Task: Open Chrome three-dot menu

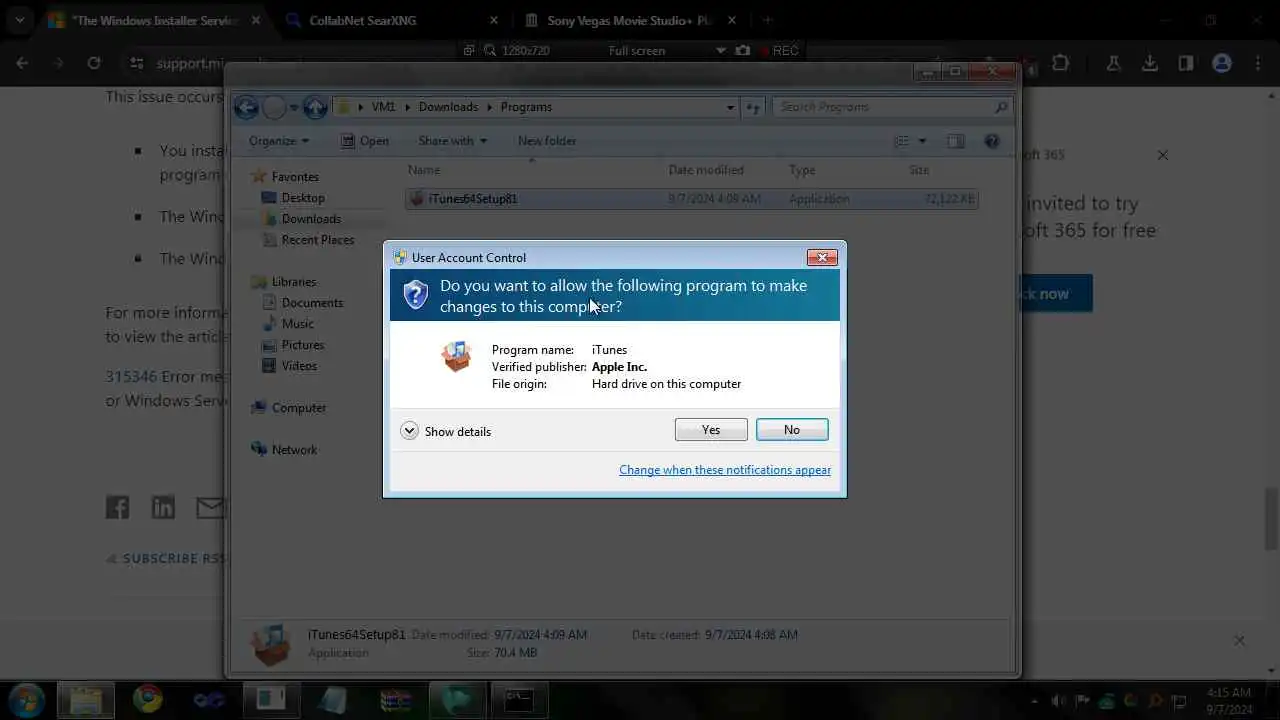Action: [x=1258, y=63]
